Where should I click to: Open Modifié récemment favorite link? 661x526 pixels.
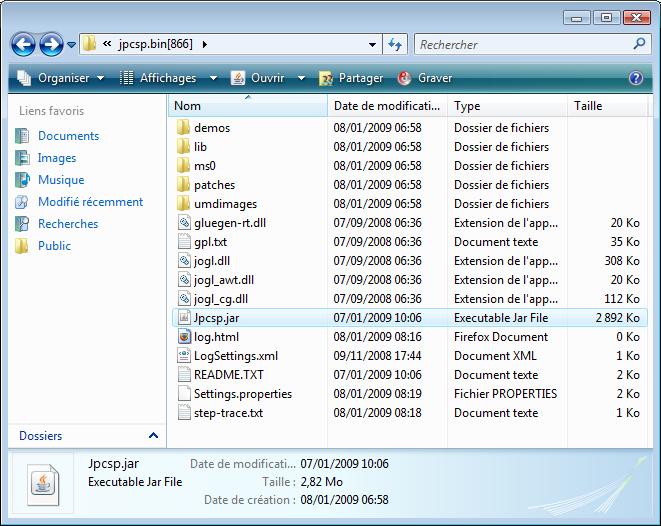click(91, 201)
